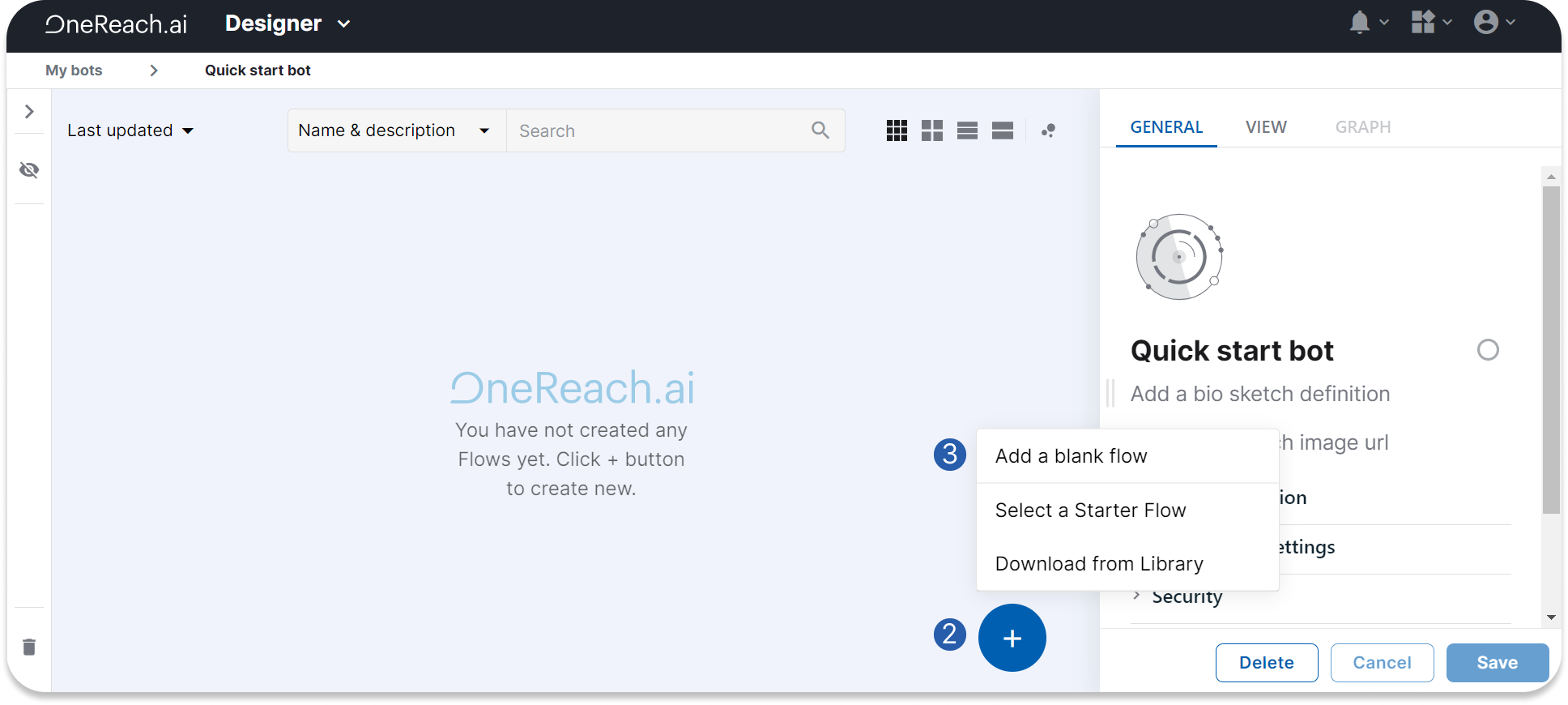Toggle the Quick start bot status circle
1568x705 pixels.
coord(1488,350)
